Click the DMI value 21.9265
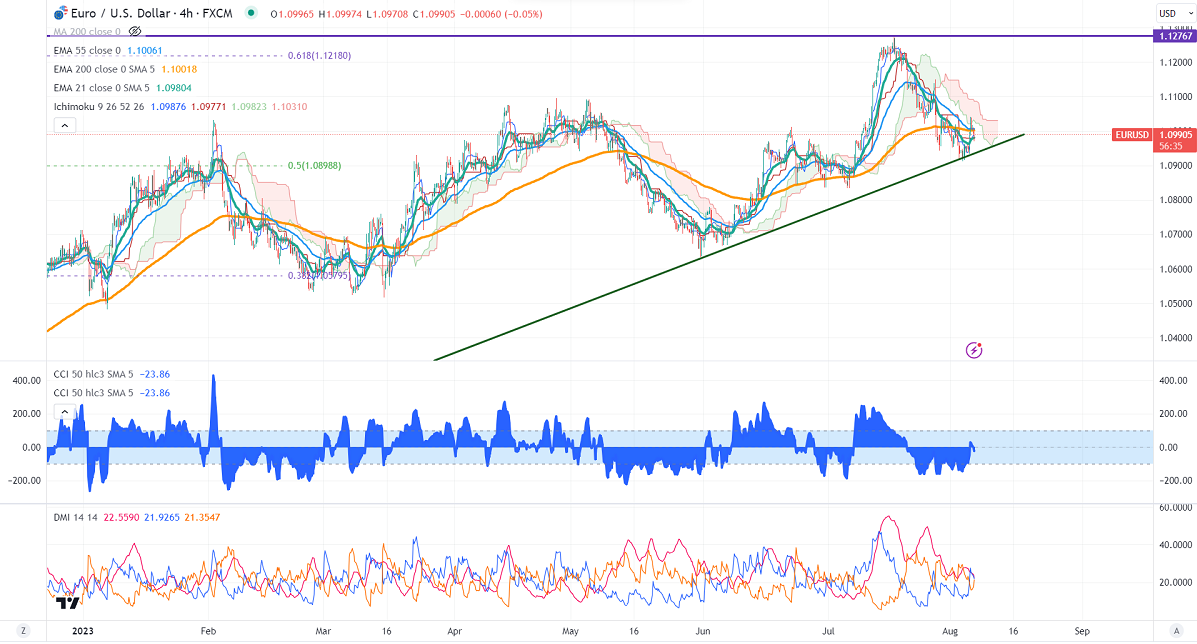Viewport: 1197px width, 644px height. [x=162, y=517]
